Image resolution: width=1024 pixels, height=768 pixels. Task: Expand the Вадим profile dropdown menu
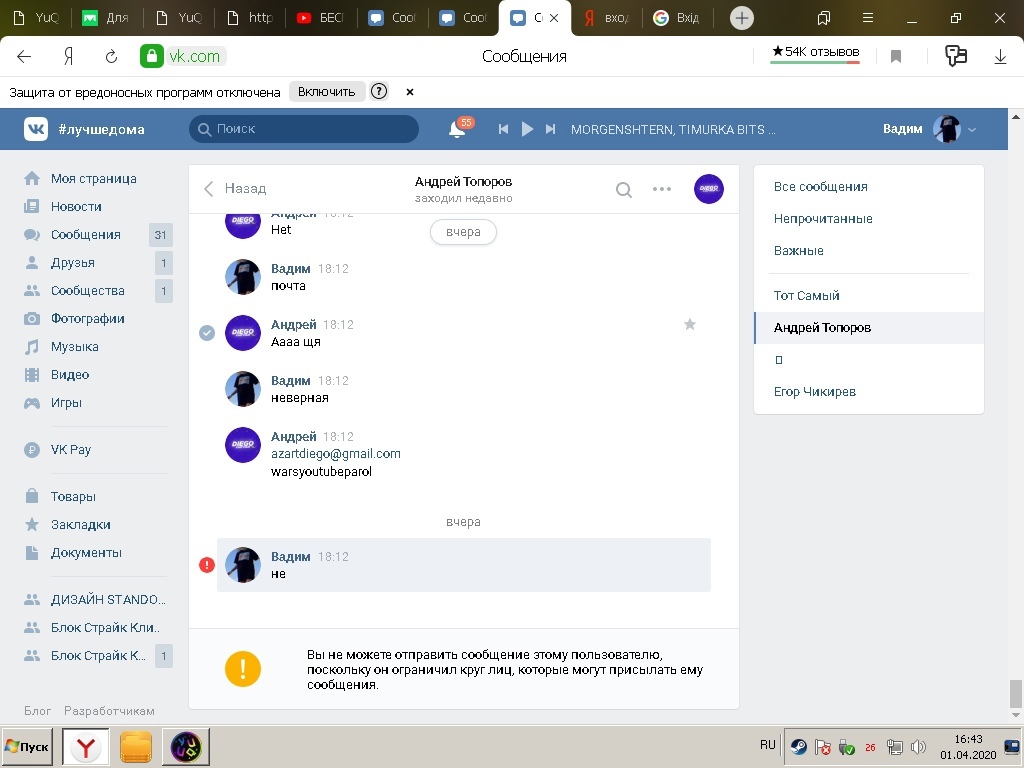click(971, 129)
